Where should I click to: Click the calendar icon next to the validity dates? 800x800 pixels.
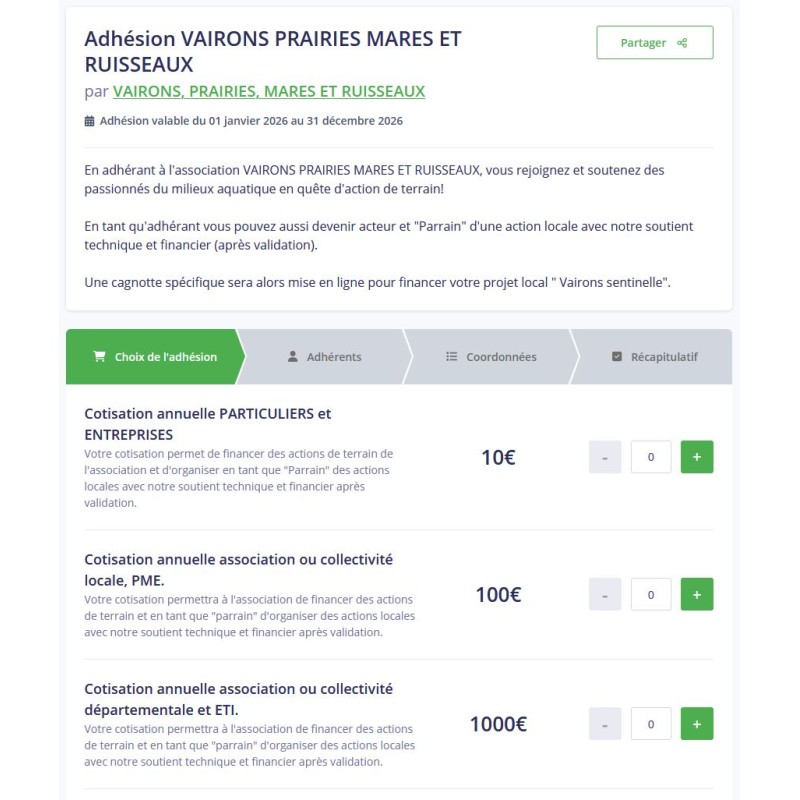(90, 120)
